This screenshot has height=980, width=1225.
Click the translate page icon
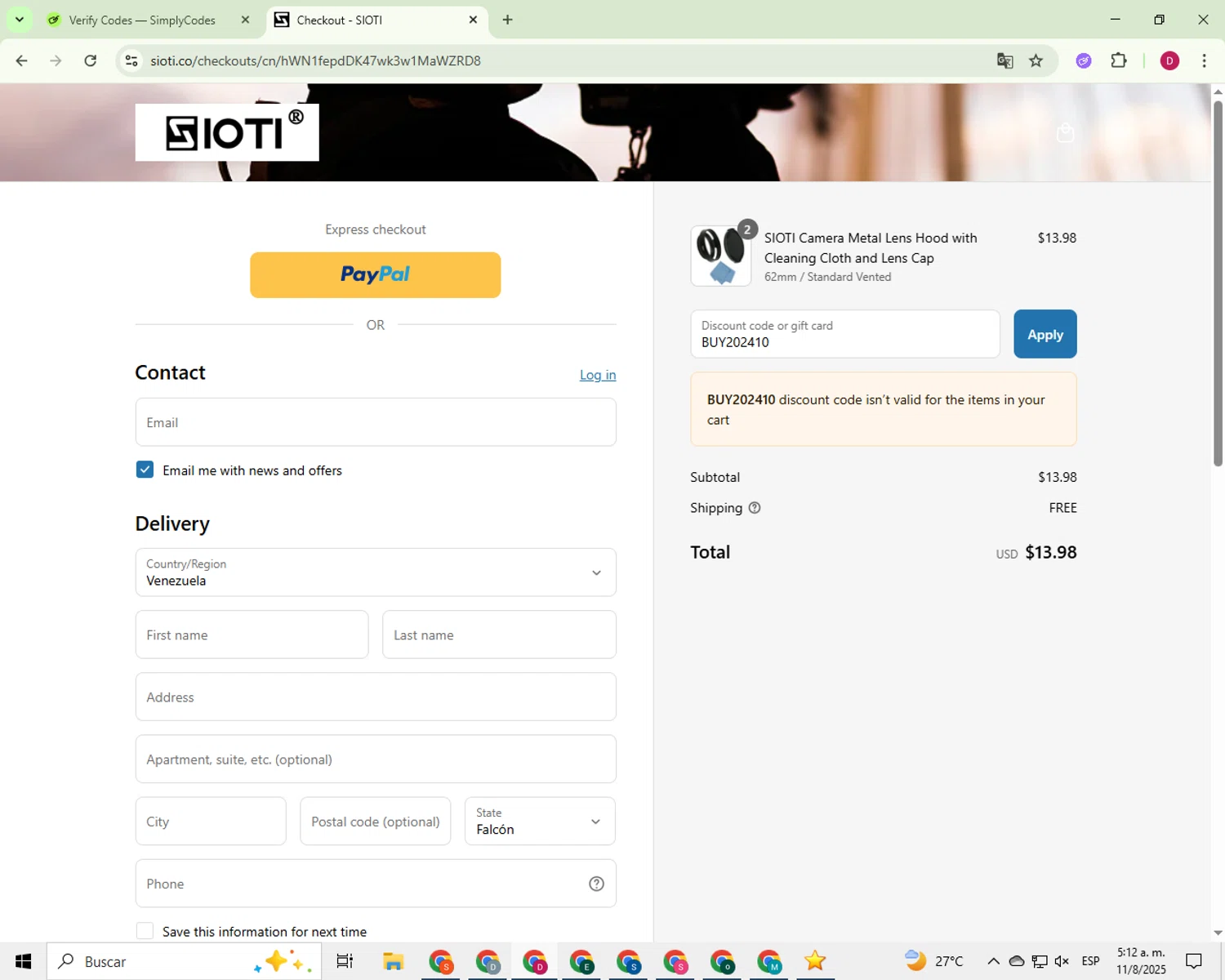[1005, 60]
